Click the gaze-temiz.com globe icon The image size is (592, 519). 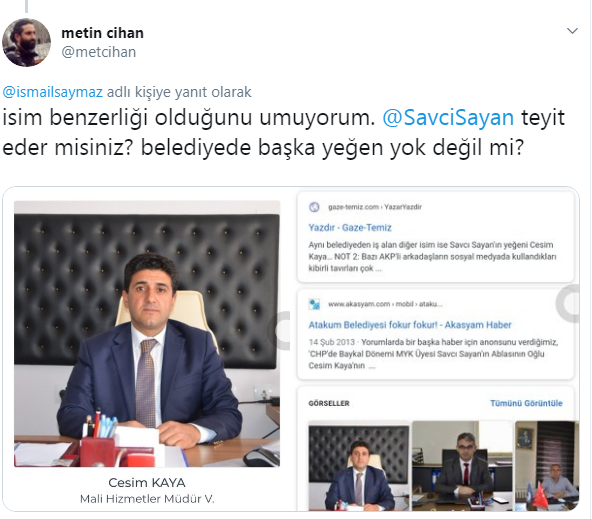pos(314,207)
